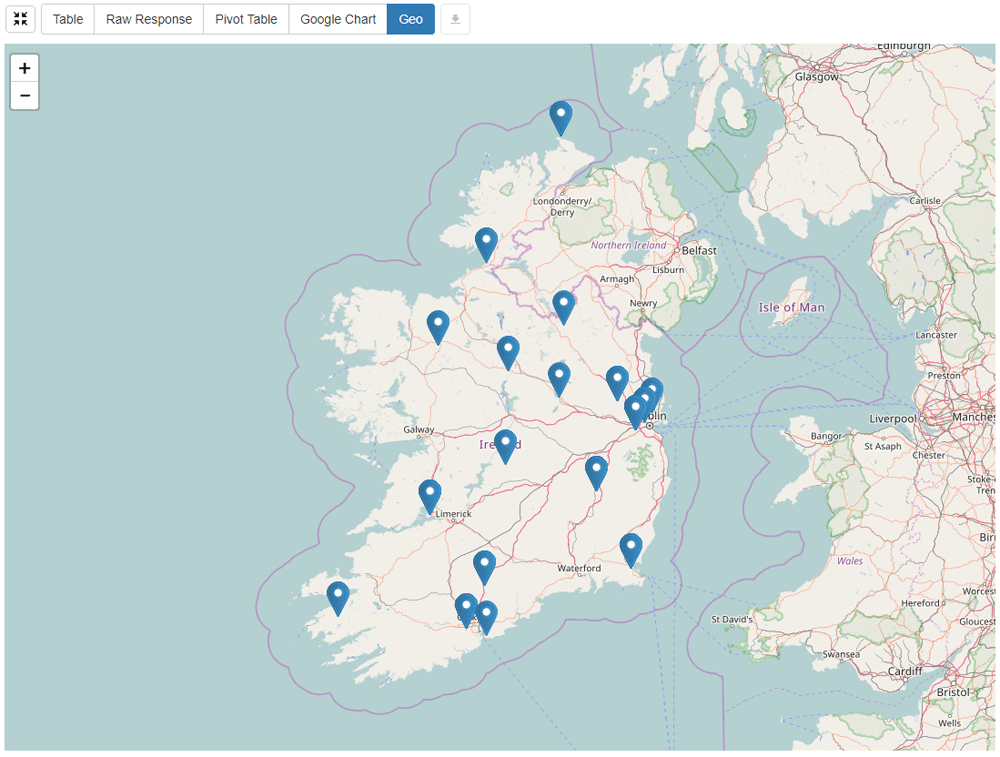Click the Cardiff city label
Screen dimensions: 1000x757
905,671
